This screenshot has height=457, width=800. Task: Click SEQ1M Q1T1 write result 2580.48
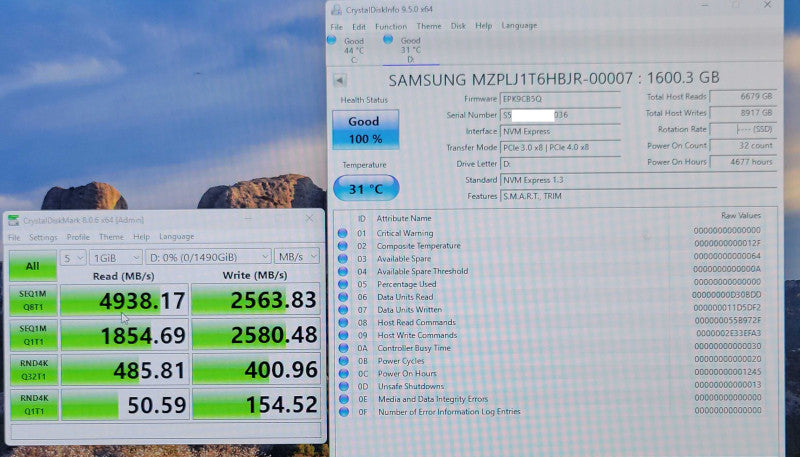[x=256, y=335]
